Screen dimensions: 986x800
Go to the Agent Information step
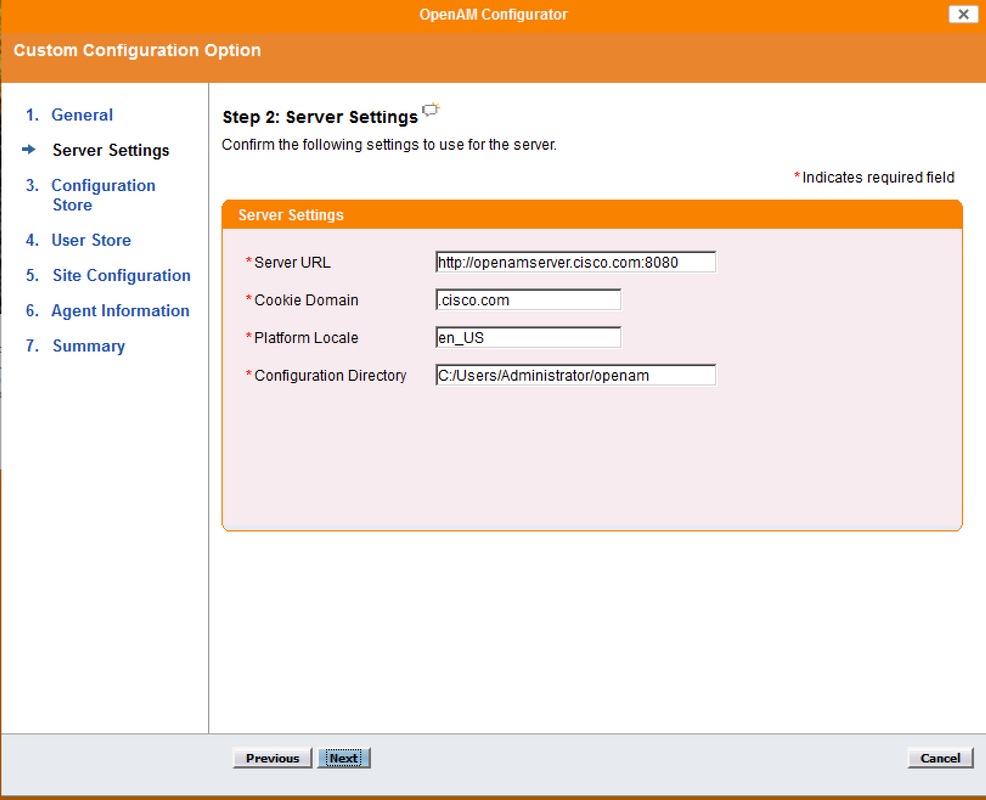point(120,310)
